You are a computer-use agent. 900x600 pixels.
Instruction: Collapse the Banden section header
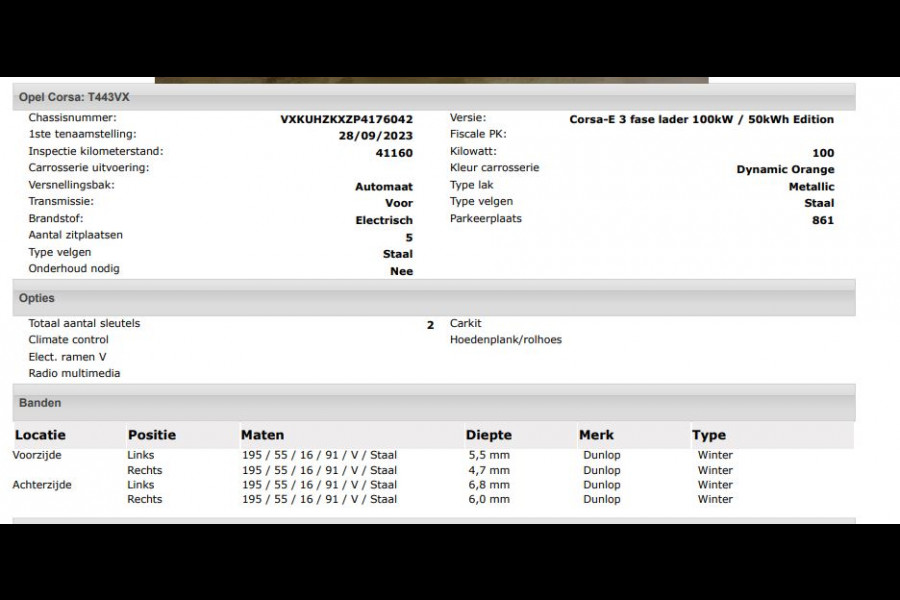40,403
